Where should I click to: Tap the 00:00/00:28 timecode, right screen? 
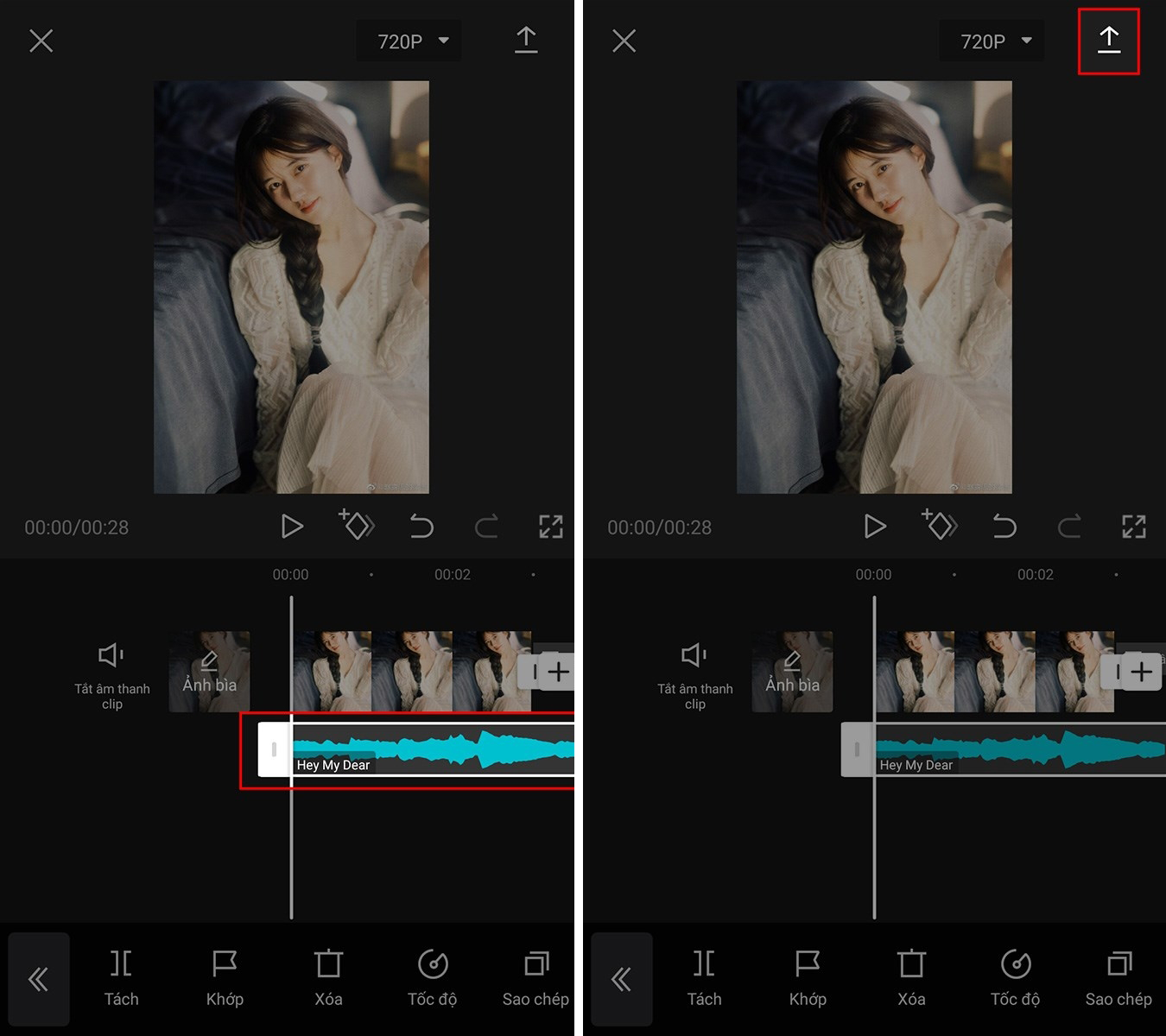click(x=659, y=527)
